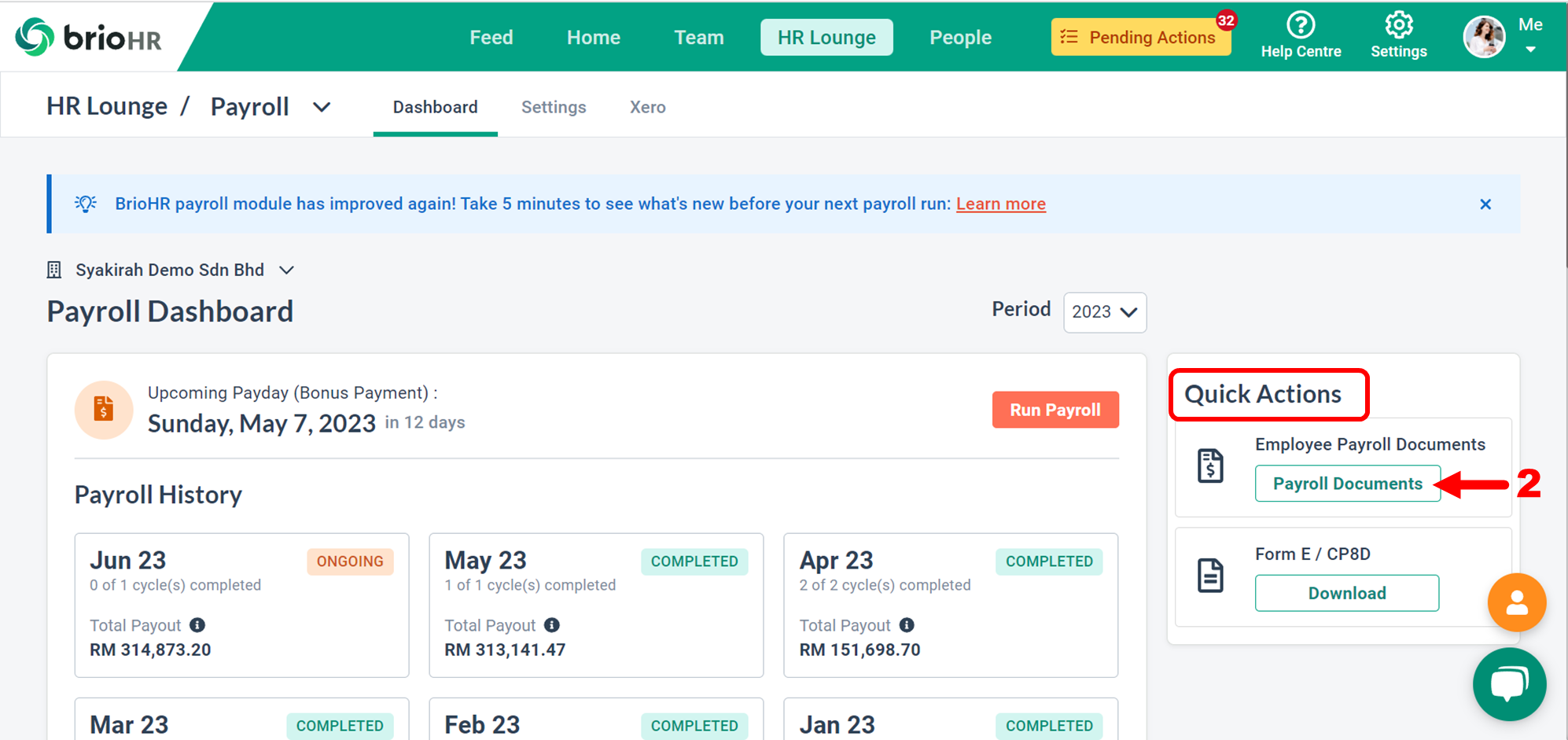Click the Form E / CP8D document icon
This screenshot has height=740, width=1568.
click(1210, 576)
